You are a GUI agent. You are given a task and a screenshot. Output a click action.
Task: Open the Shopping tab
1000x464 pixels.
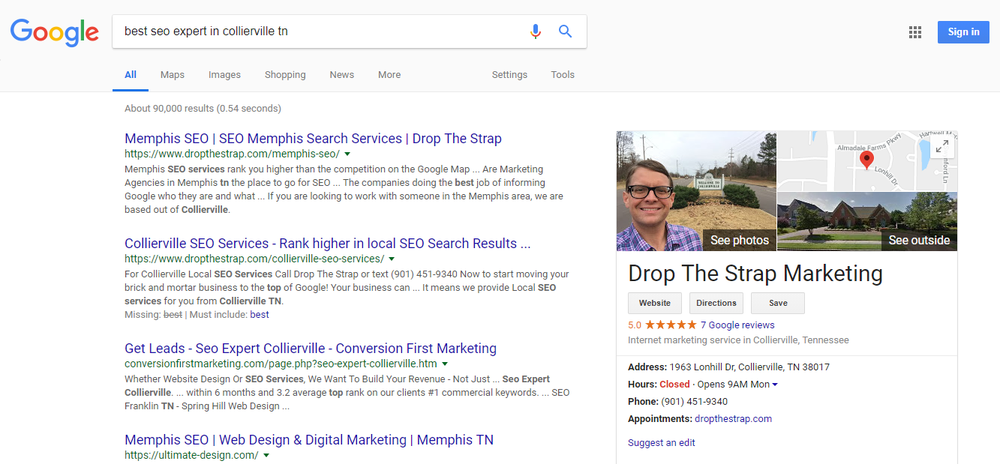click(x=285, y=75)
